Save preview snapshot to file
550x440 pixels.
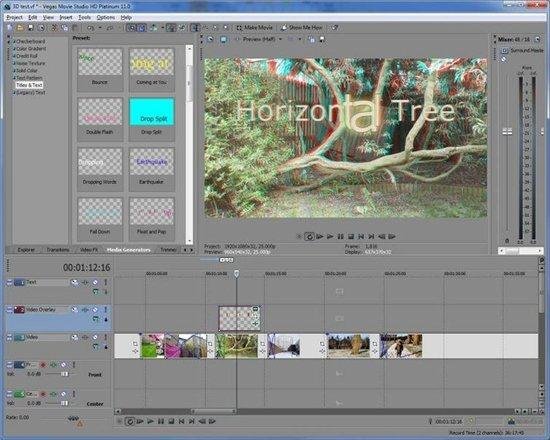click(321, 39)
